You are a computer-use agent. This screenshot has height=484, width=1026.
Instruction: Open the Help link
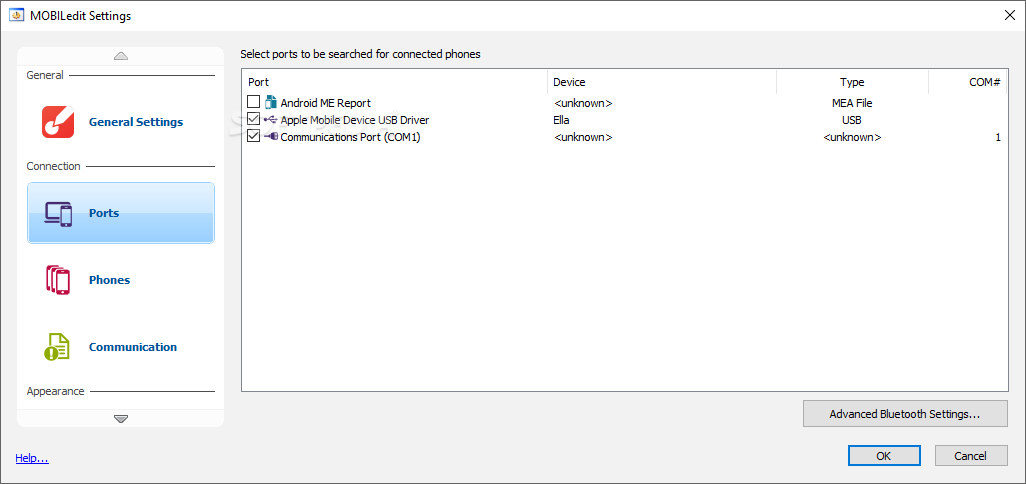click(x=32, y=458)
